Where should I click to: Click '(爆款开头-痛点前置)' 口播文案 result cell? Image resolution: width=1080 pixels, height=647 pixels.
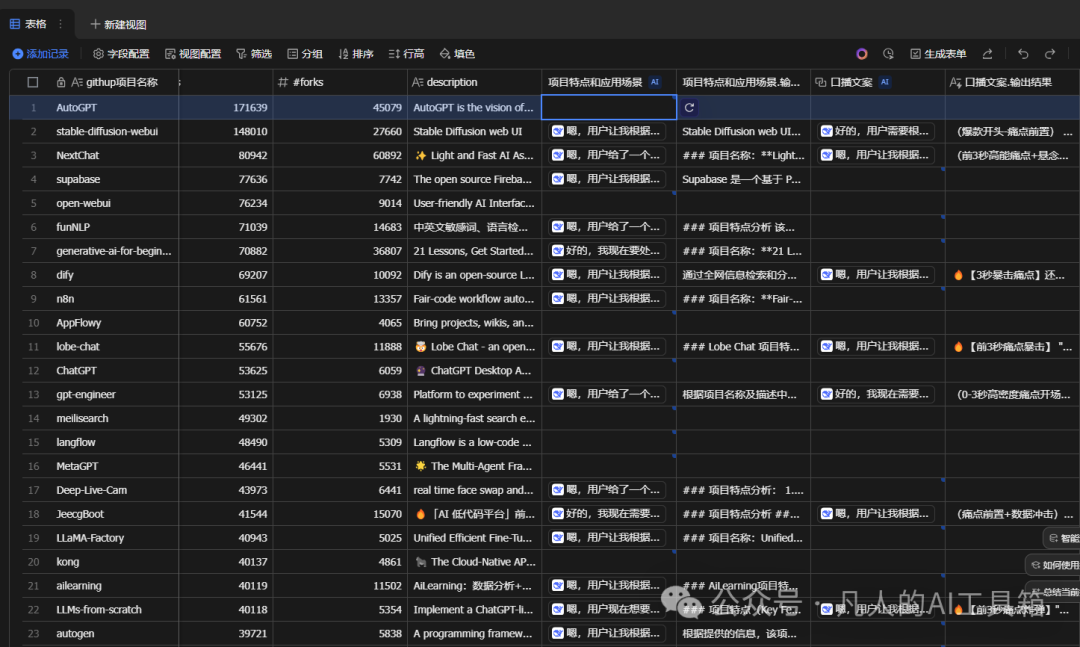[1012, 132]
